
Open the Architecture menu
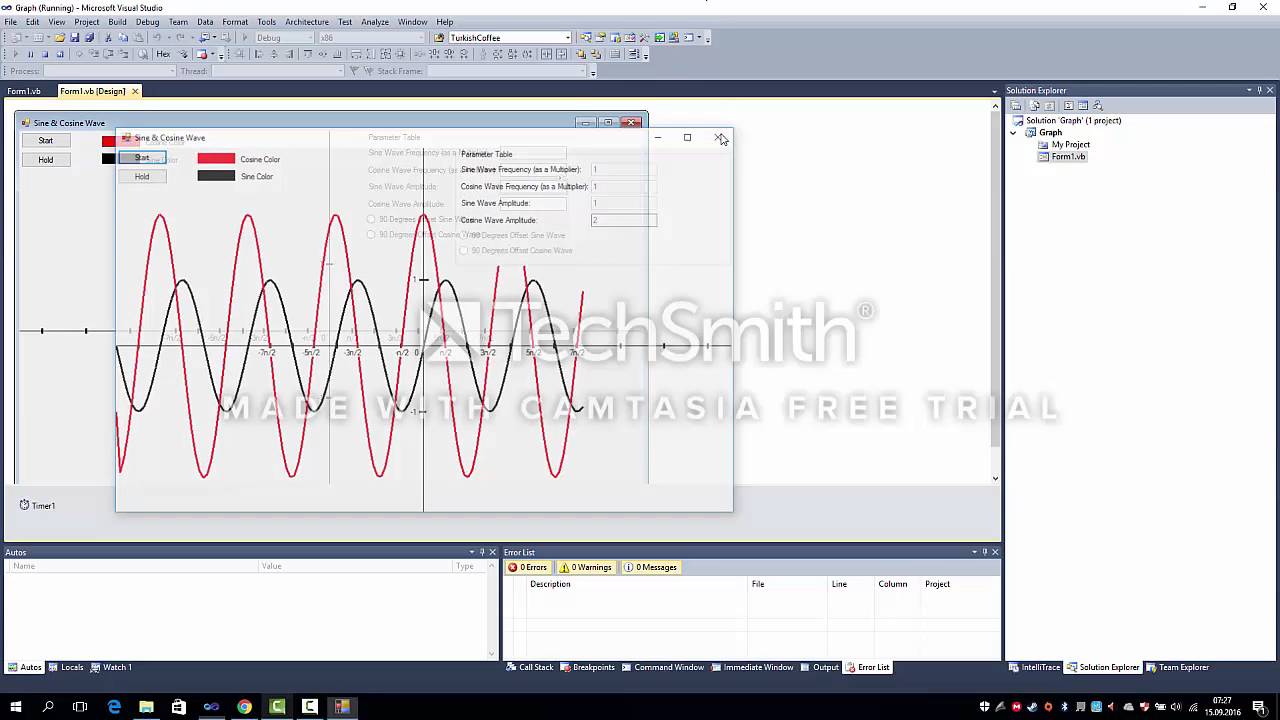(307, 22)
